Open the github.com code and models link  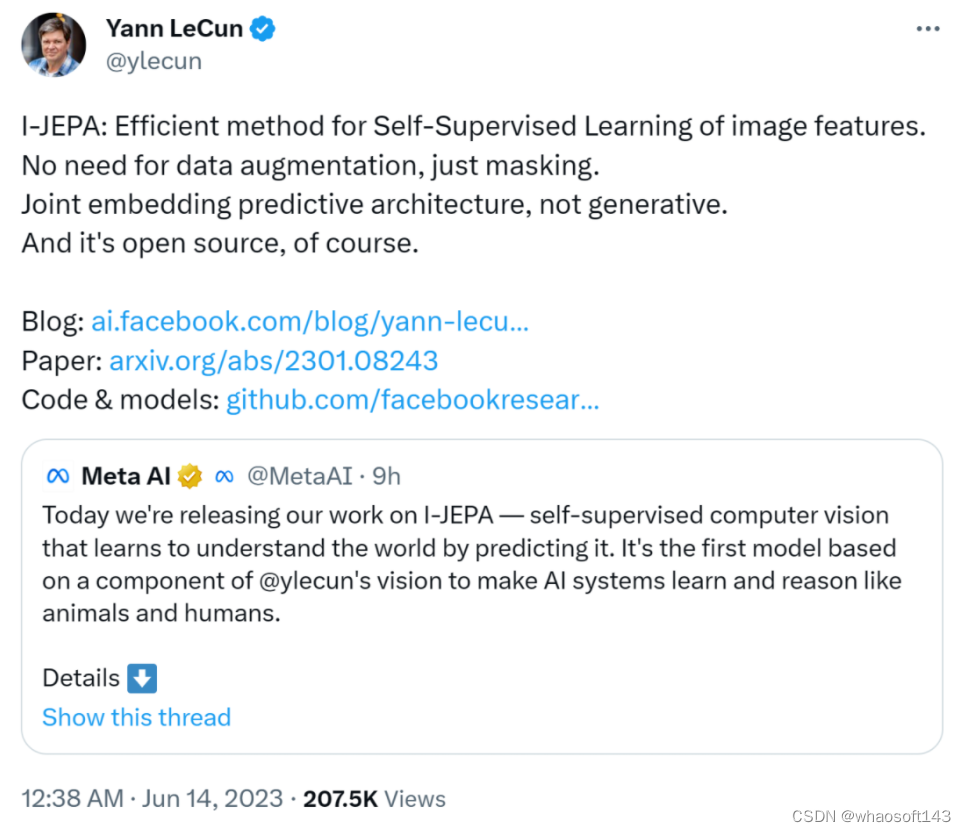[x=413, y=400]
